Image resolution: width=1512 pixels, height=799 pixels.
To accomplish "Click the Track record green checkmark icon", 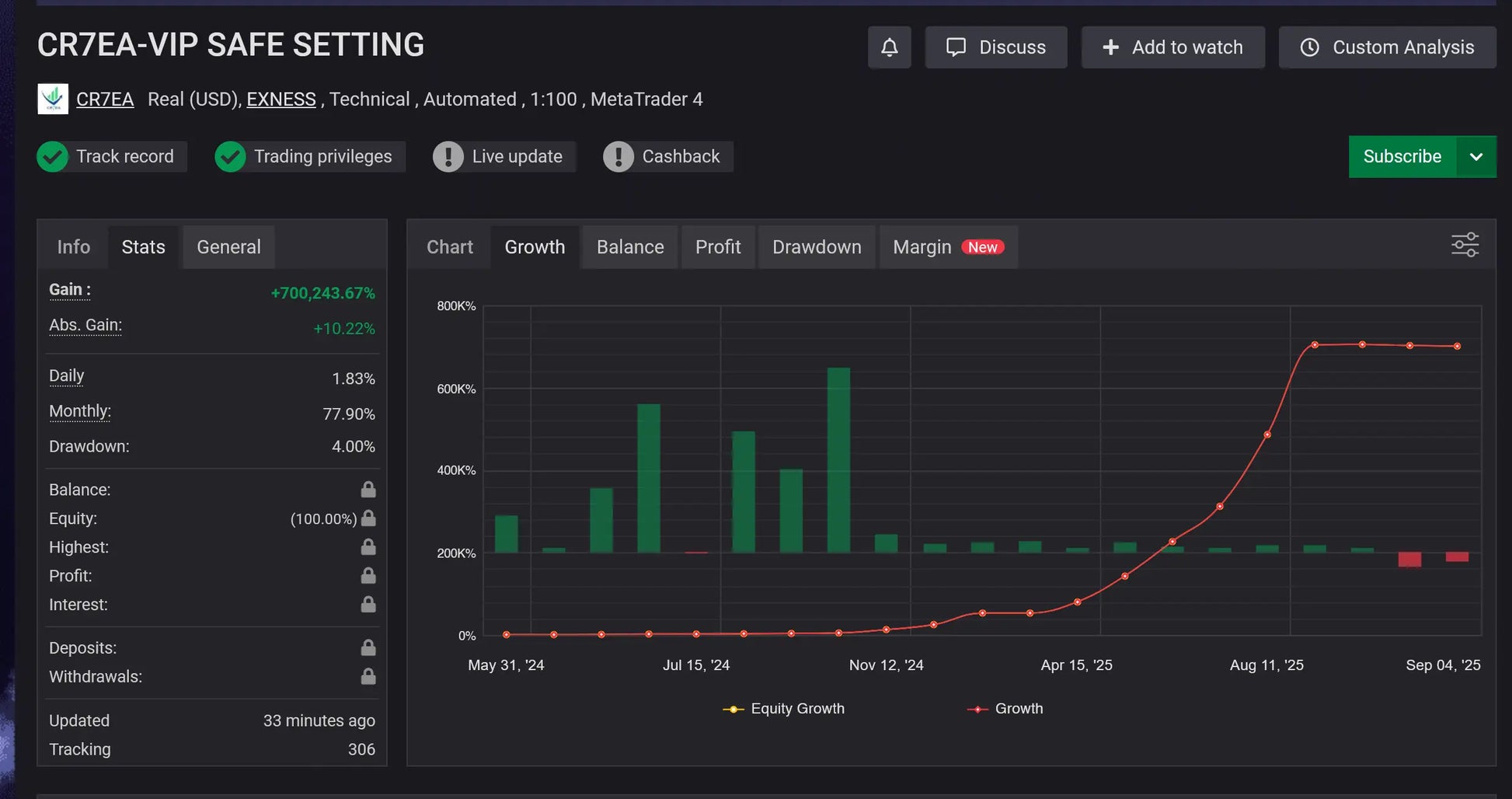I will point(53,157).
